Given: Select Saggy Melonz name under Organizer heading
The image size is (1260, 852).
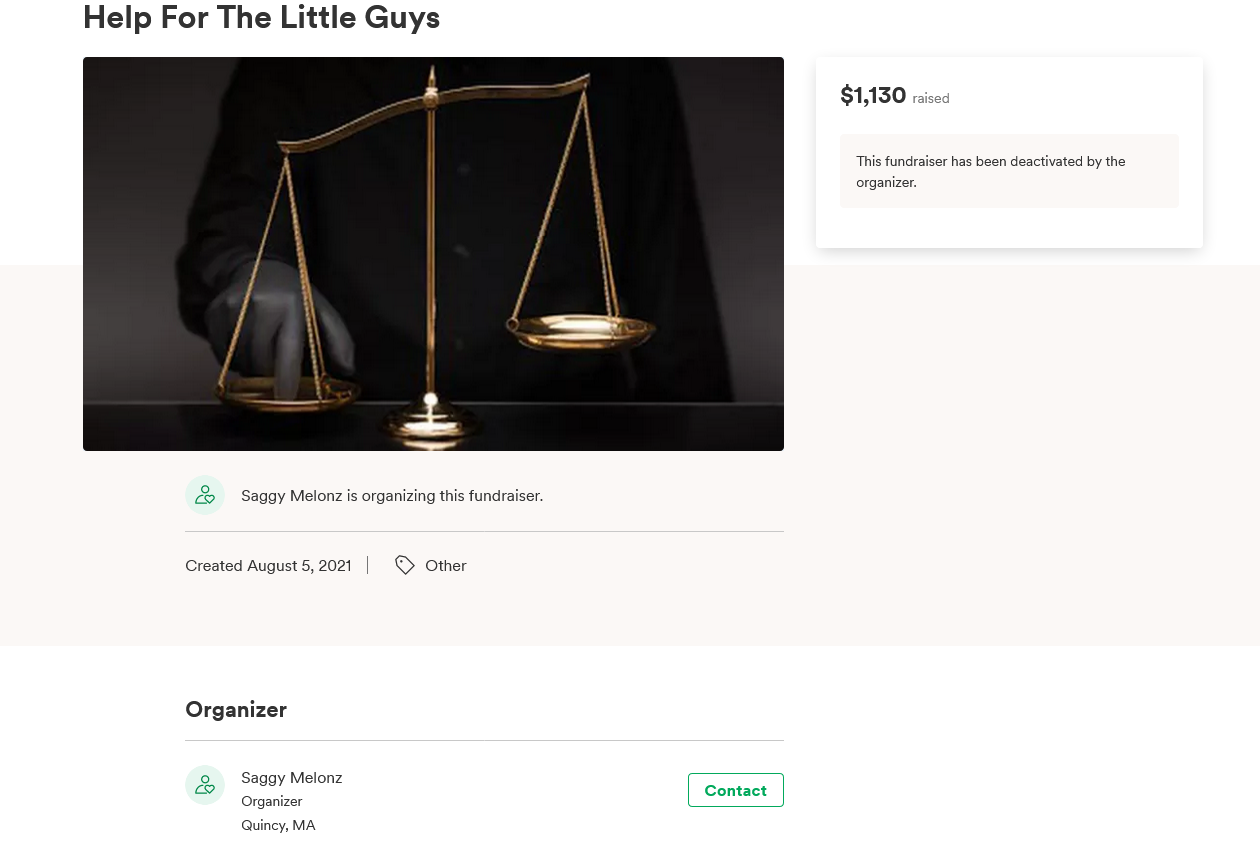Looking at the screenshot, I should (292, 778).
